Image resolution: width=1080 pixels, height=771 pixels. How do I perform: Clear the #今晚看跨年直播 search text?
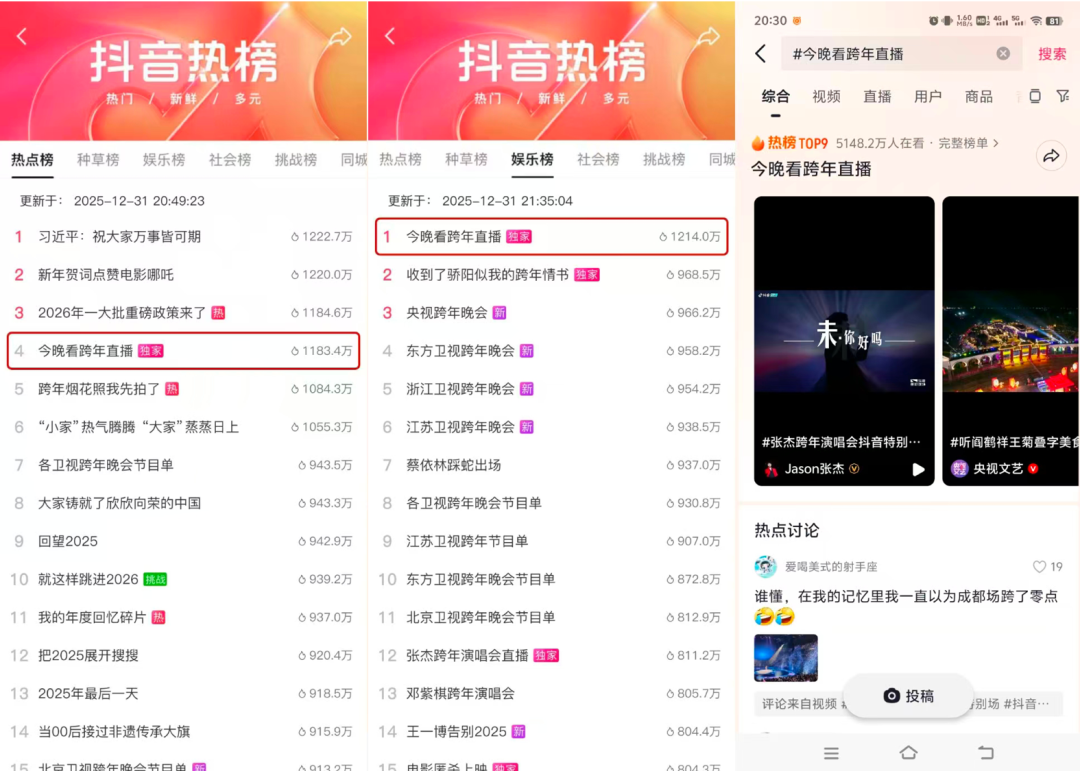point(1003,54)
